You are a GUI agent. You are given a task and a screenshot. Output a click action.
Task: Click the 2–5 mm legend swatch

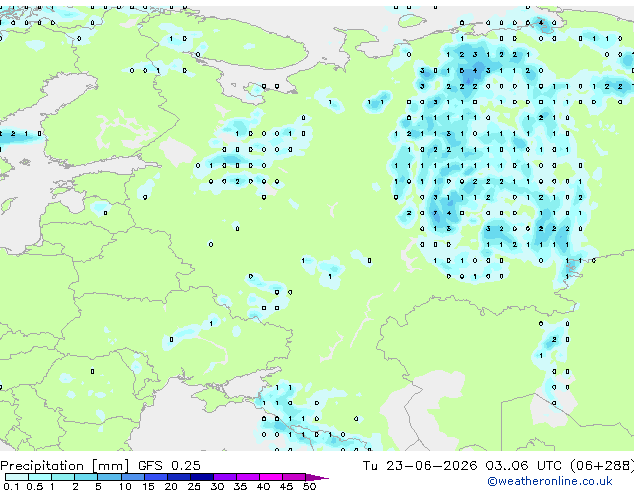[x=86, y=477]
